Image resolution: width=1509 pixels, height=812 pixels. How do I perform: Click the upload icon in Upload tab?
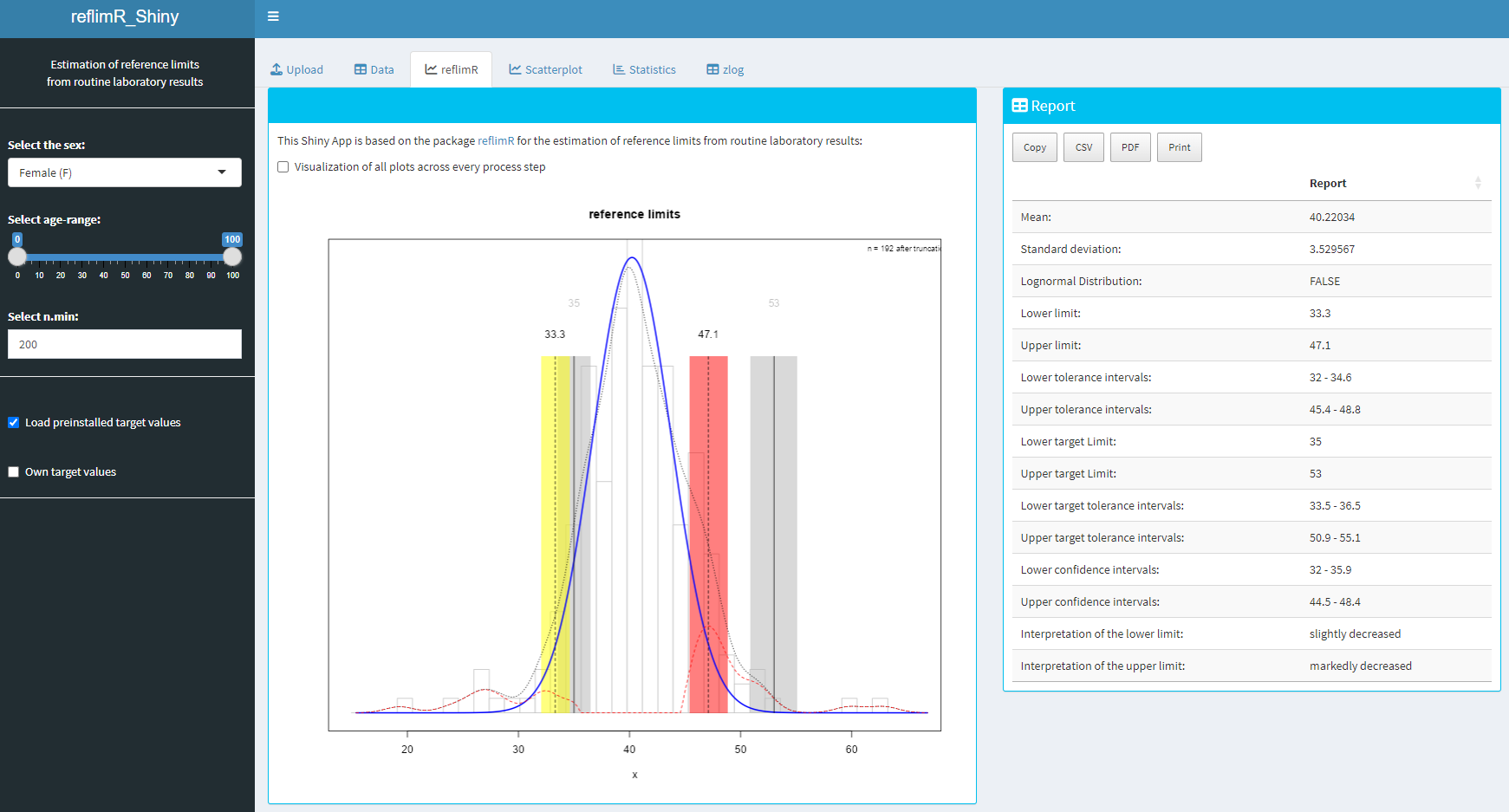(x=276, y=69)
